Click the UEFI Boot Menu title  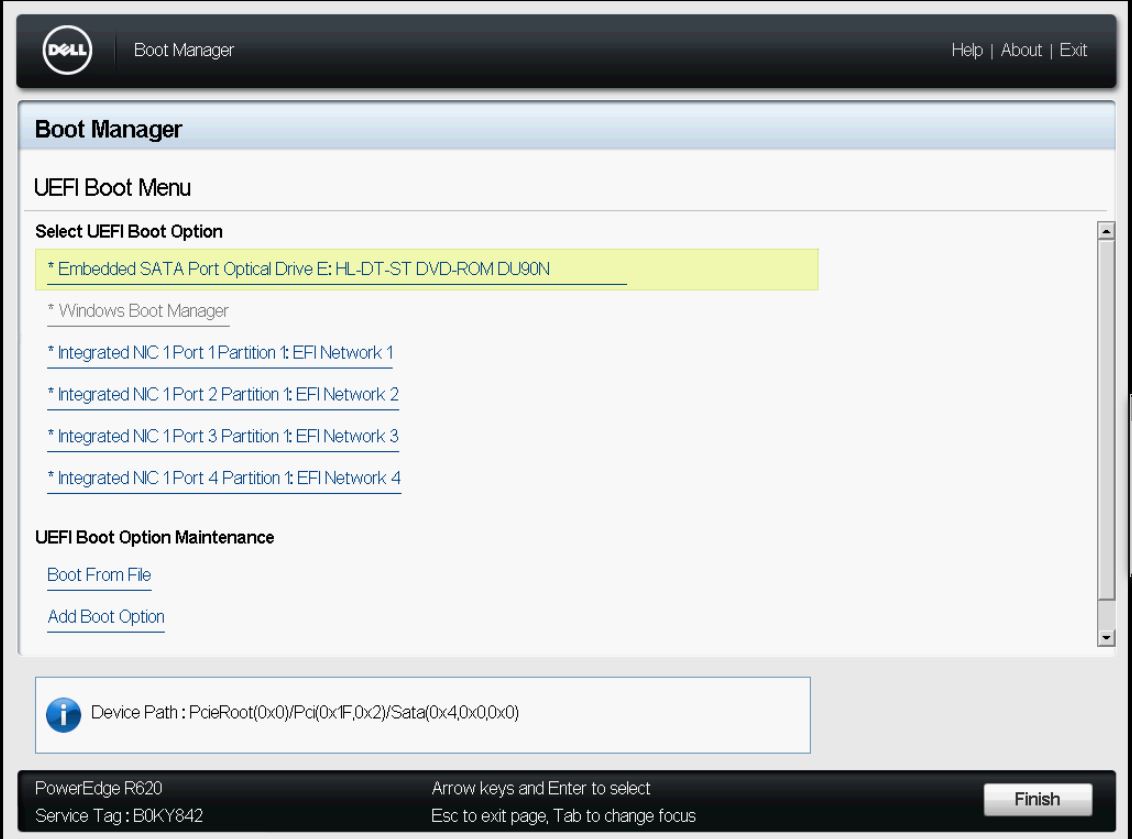pos(113,188)
